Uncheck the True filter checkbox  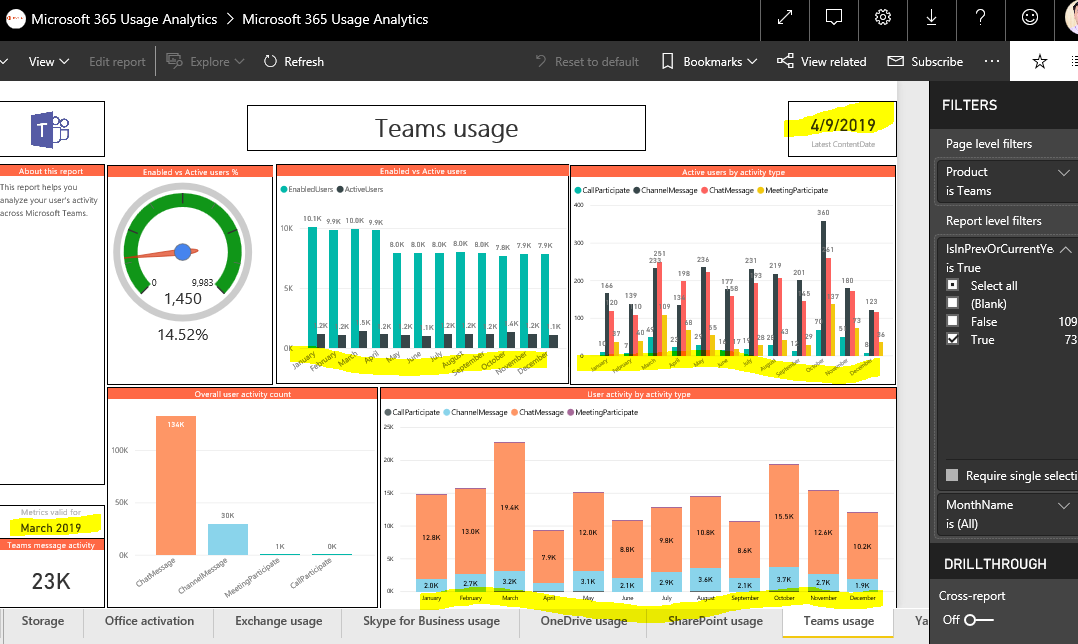point(953,339)
